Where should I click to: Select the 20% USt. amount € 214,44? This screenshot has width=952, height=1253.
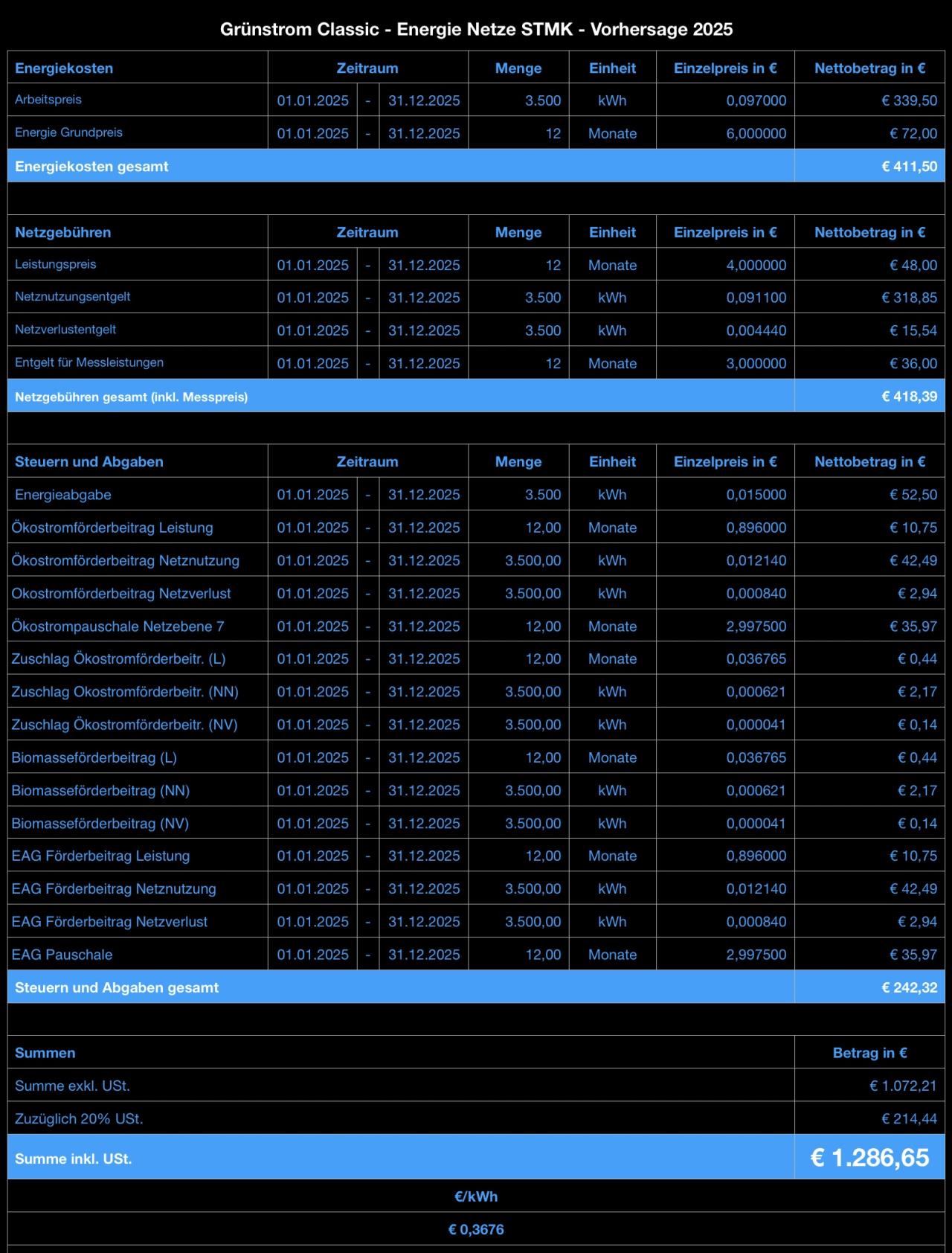point(909,1118)
